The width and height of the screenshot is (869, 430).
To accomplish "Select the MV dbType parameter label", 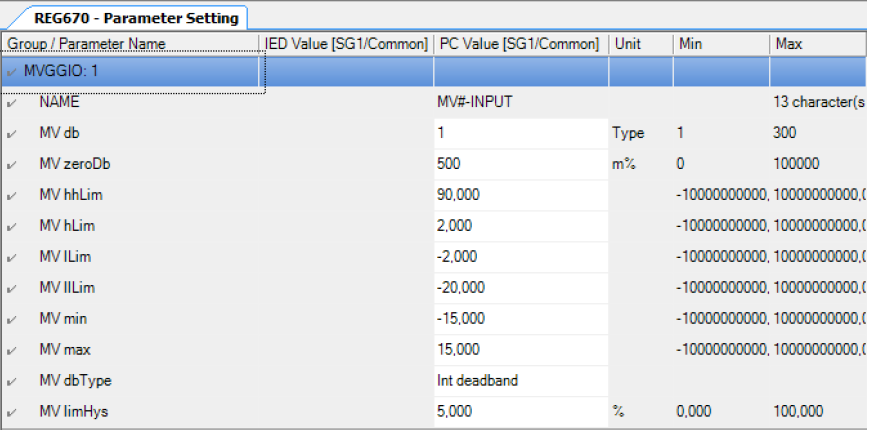I will click(75, 381).
